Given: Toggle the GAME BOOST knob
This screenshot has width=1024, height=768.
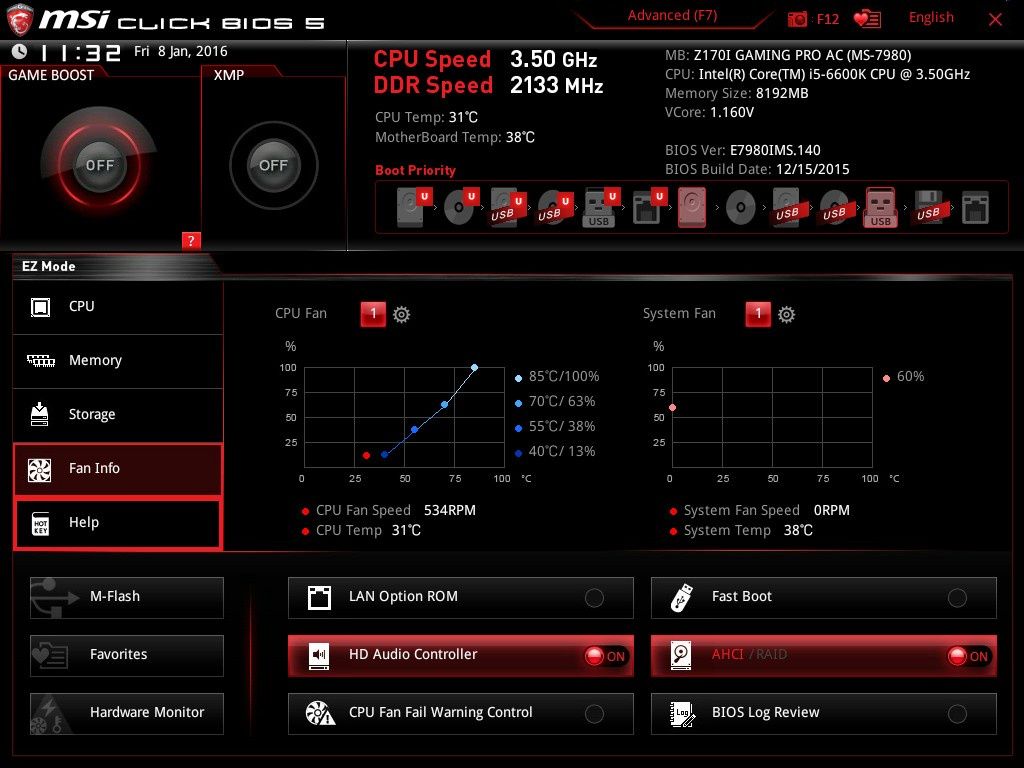Looking at the screenshot, I should click(x=99, y=165).
